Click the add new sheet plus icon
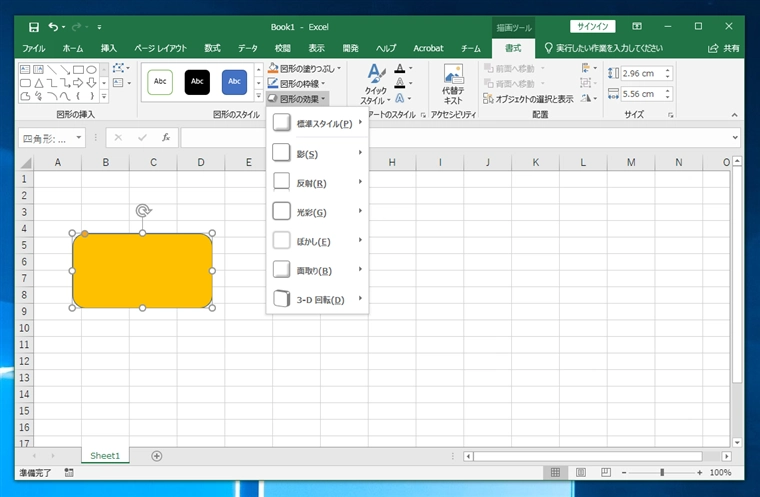 (156, 455)
